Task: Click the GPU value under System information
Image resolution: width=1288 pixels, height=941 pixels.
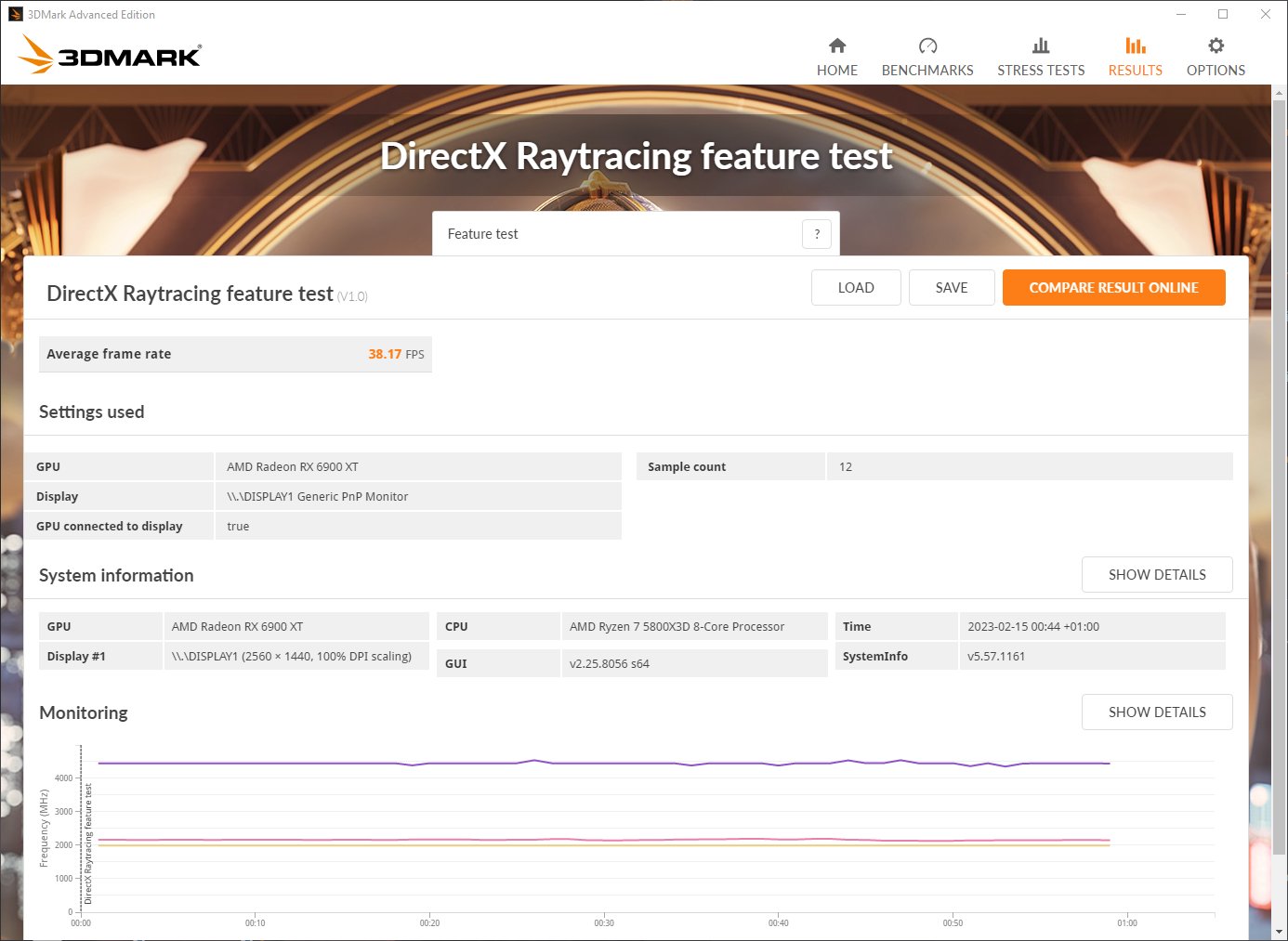Action: pos(237,627)
